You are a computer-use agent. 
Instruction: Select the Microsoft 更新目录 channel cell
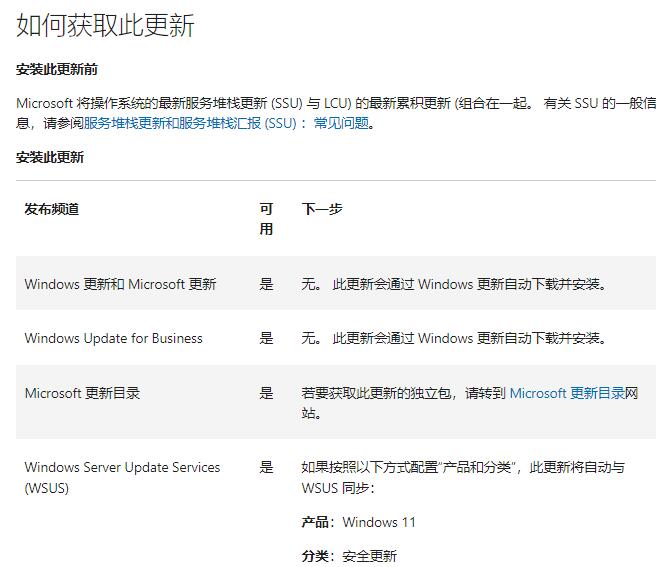[x=82, y=393]
